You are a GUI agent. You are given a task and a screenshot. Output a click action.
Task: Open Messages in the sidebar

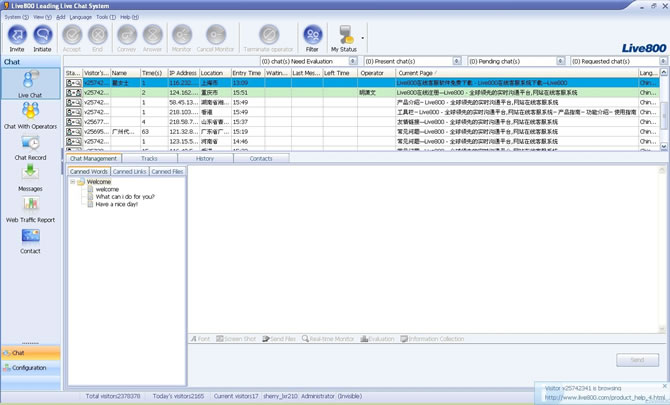30,178
